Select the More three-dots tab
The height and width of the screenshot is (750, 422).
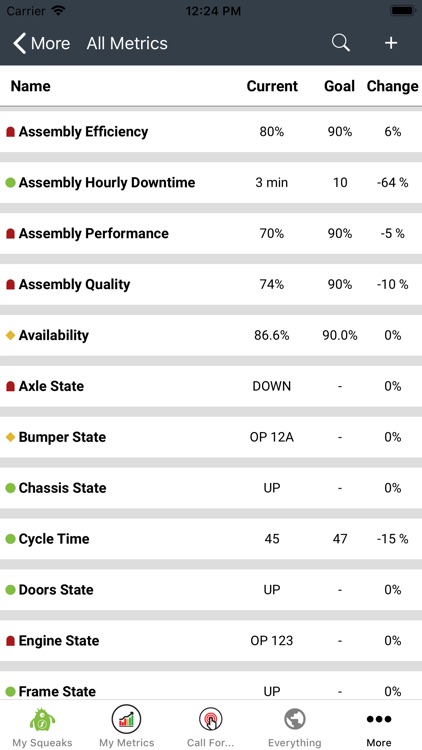(x=379, y=719)
